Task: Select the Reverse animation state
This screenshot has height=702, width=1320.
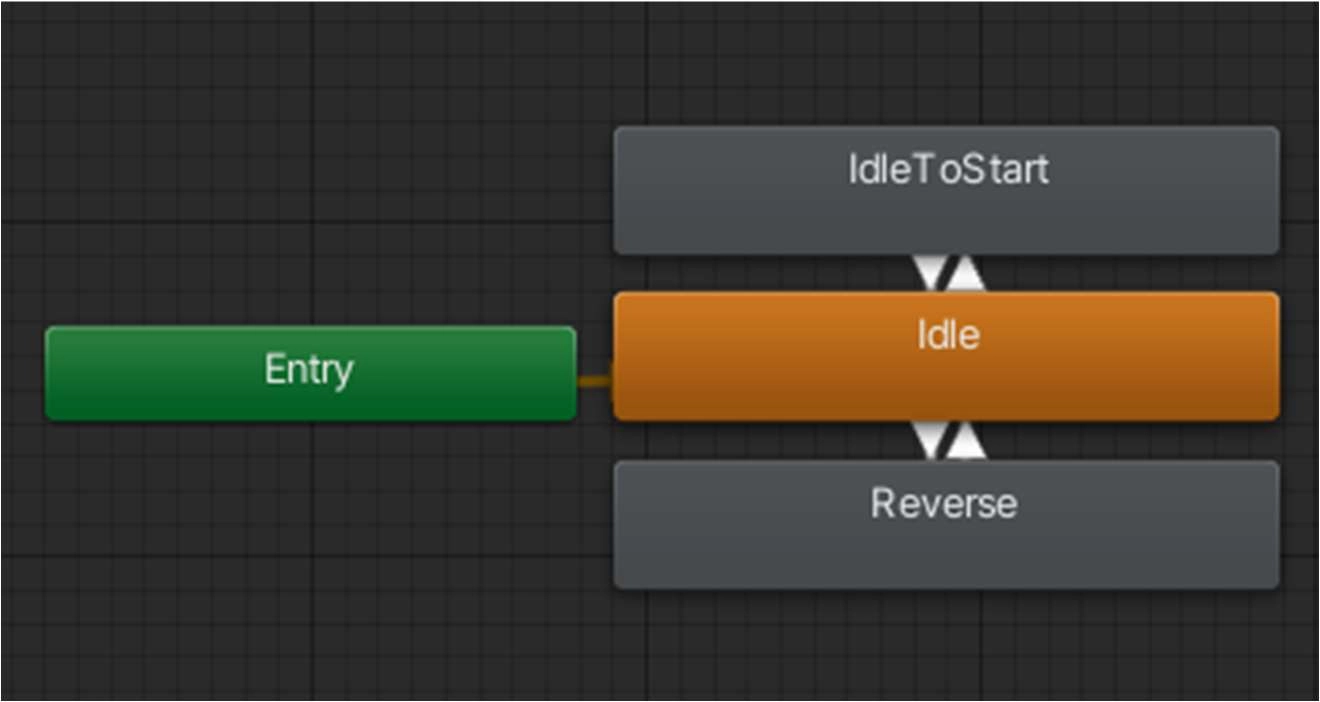Action: (x=946, y=524)
